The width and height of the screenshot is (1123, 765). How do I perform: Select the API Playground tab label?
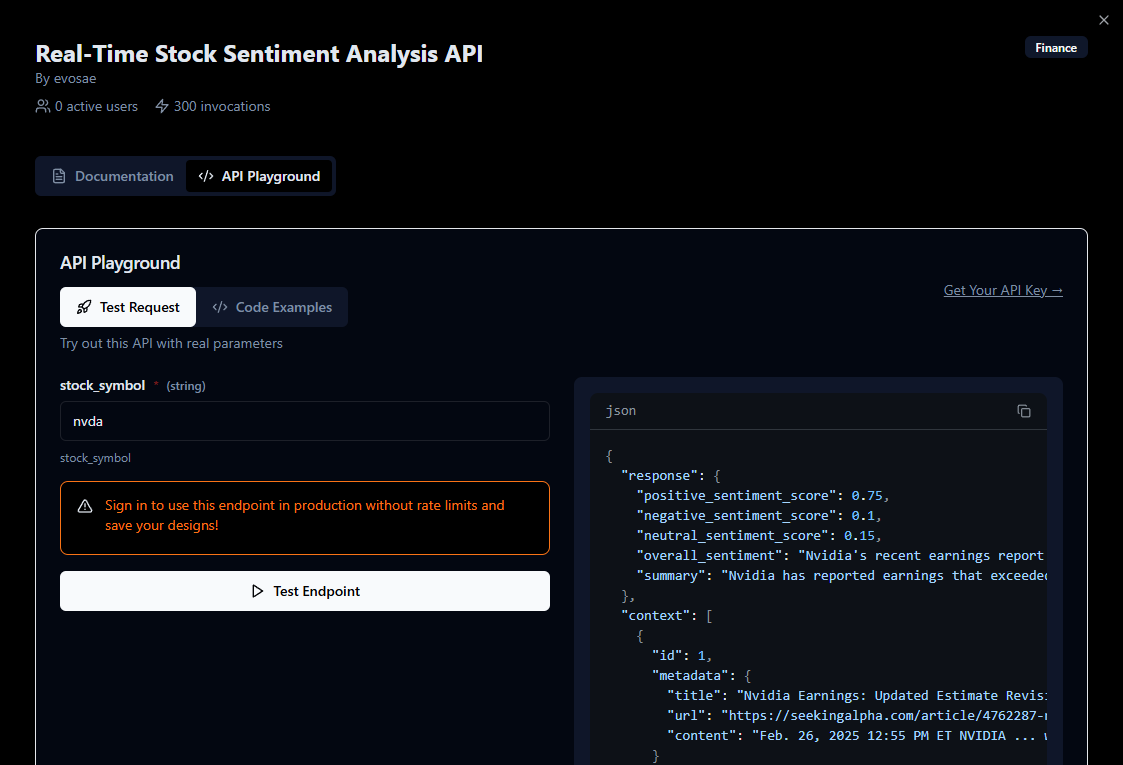[x=270, y=176]
